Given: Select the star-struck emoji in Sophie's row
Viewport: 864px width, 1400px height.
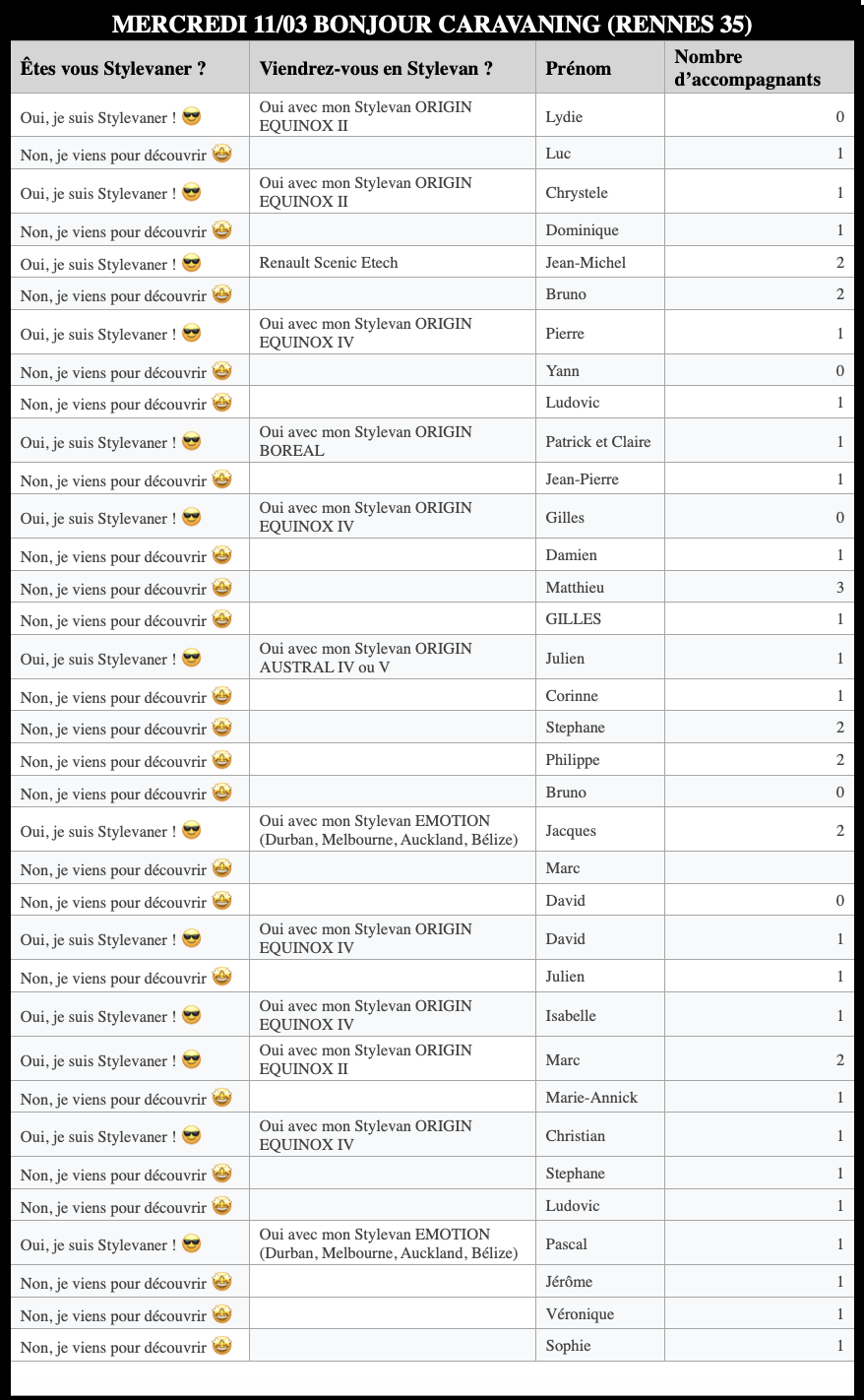Looking at the screenshot, I should (222, 1346).
